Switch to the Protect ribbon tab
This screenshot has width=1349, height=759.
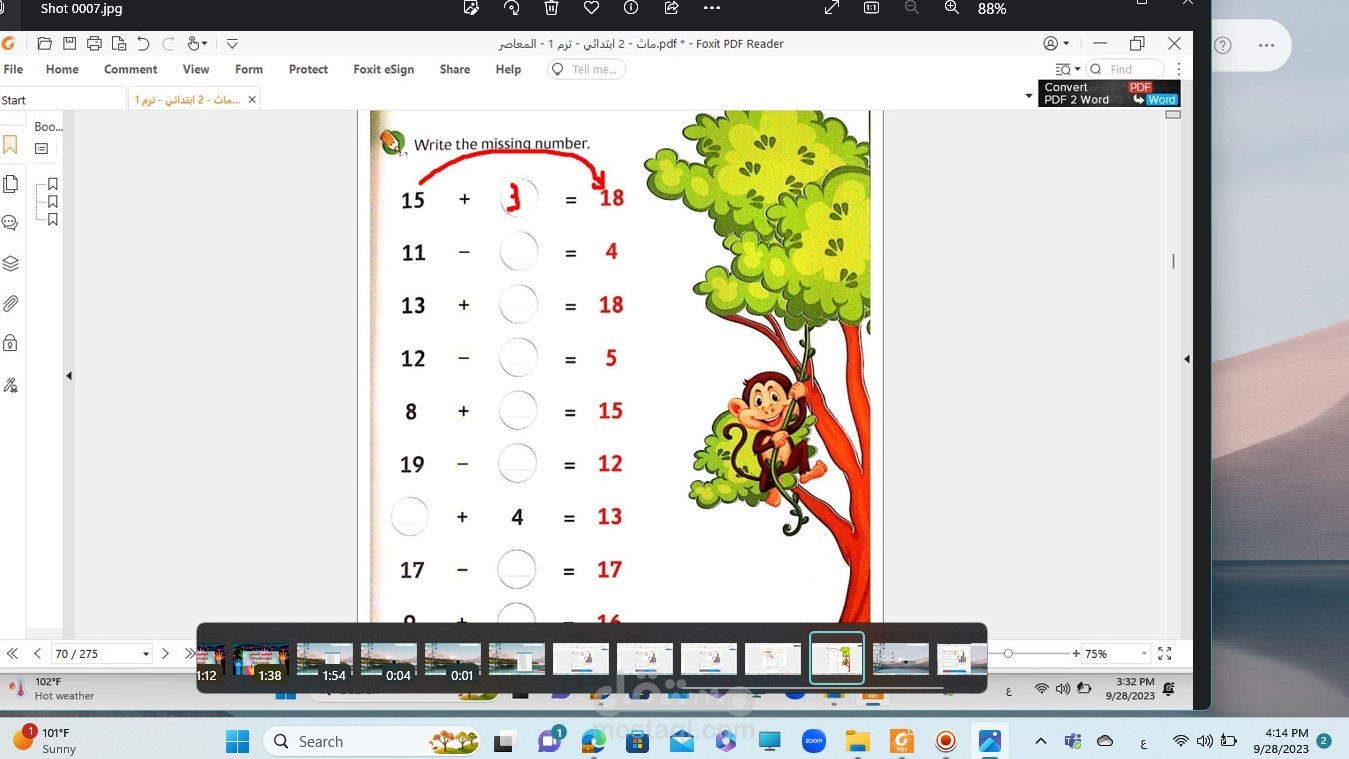pyautogui.click(x=308, y=69)
